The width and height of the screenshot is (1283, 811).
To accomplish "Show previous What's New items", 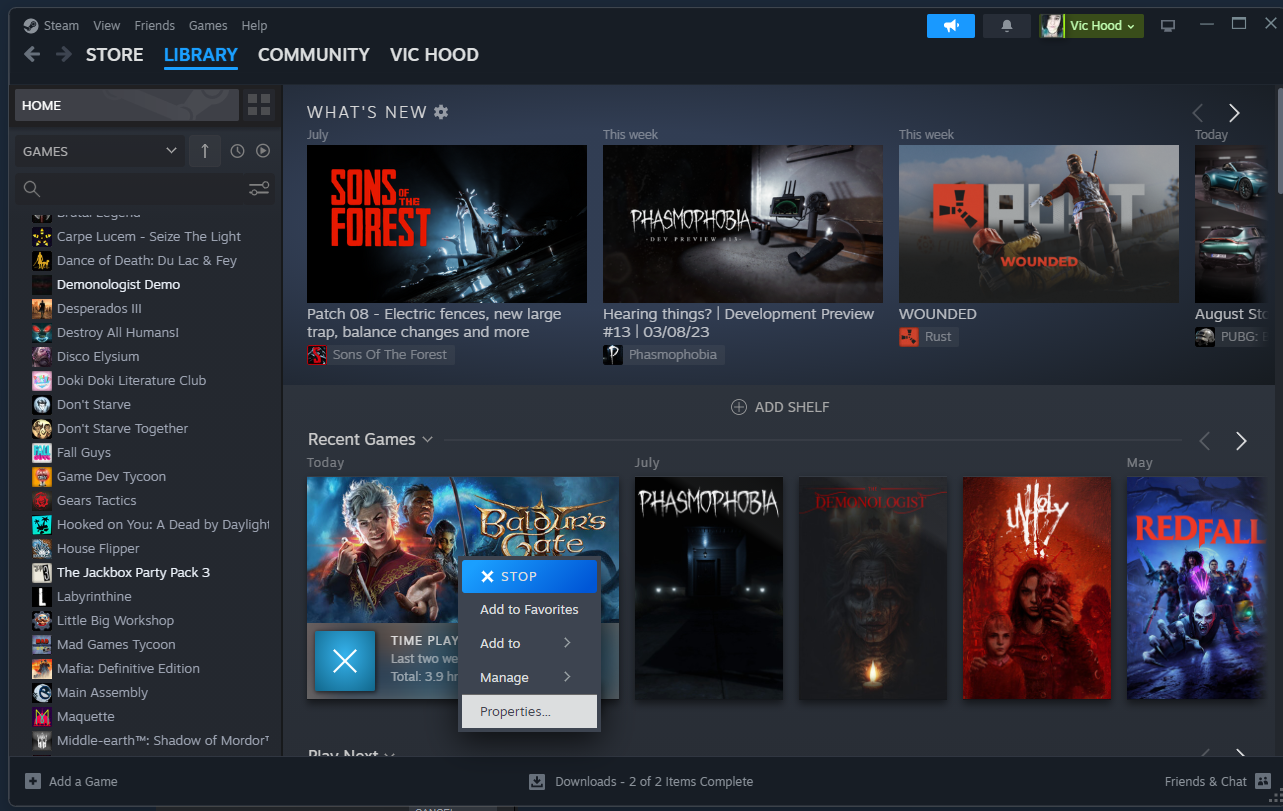I will pyautogui.click(x=1198, y=113).
